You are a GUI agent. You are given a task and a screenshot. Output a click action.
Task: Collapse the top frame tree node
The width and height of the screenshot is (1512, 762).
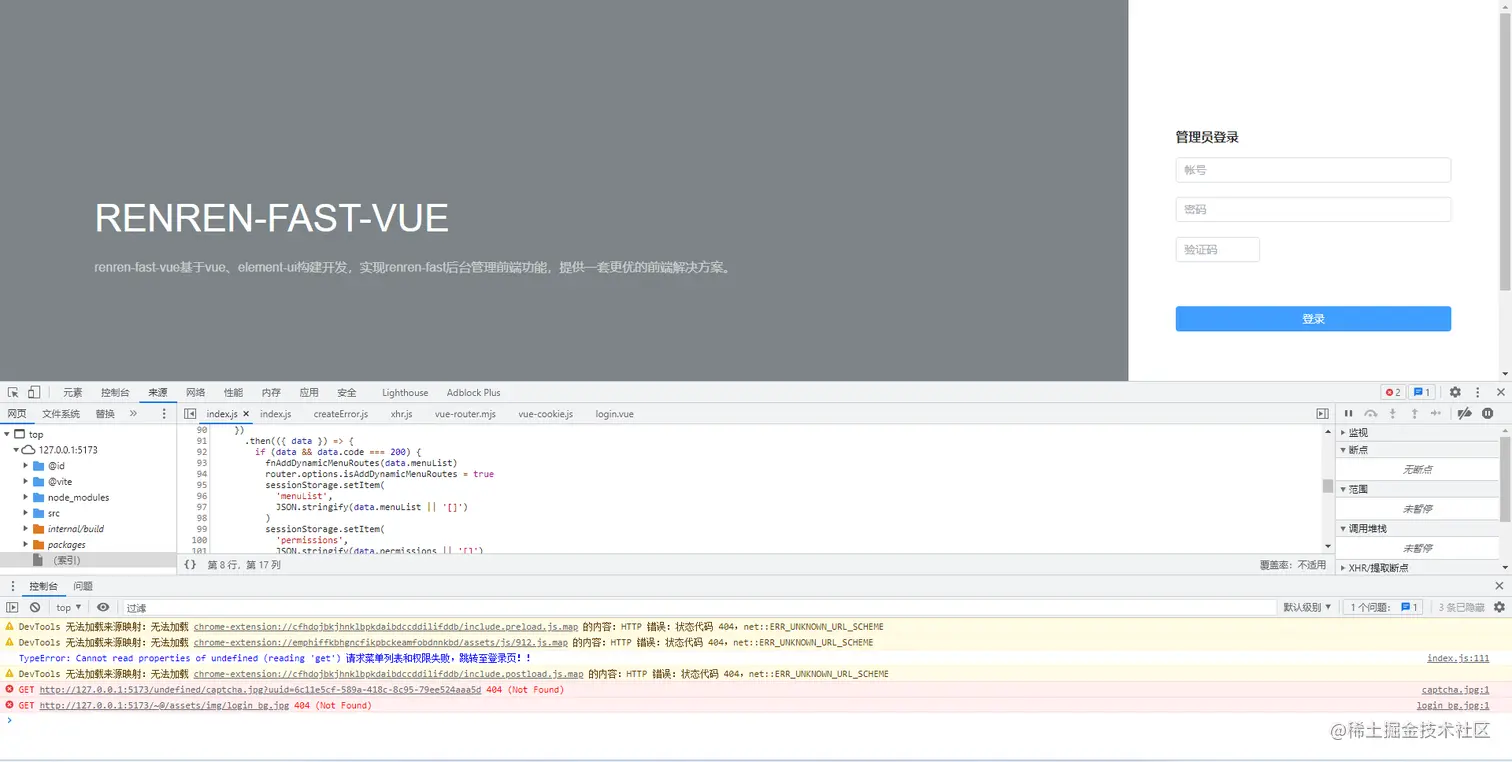[x=8, y=434]
